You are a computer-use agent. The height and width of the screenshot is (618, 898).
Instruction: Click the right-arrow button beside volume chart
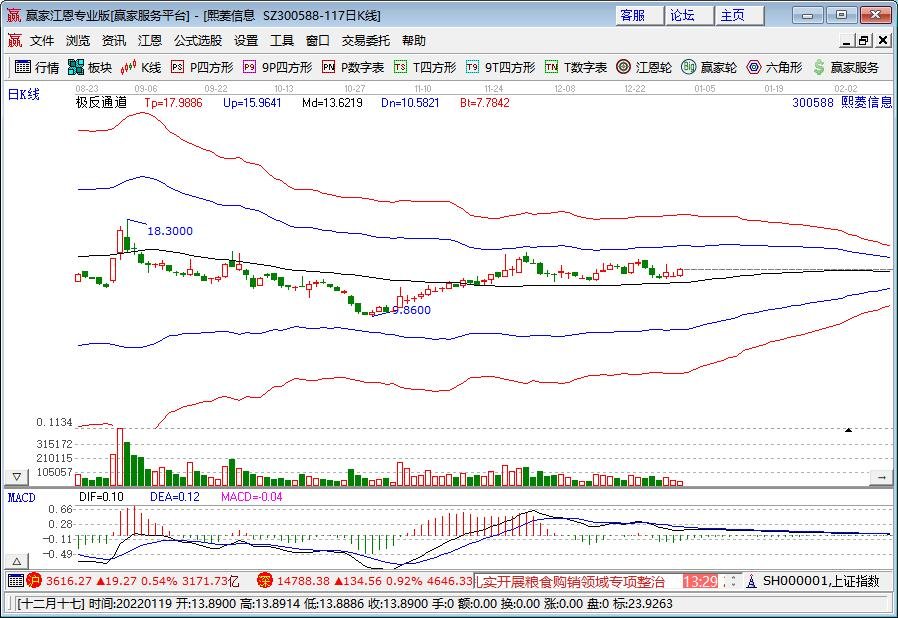click(x=881, y=477)
